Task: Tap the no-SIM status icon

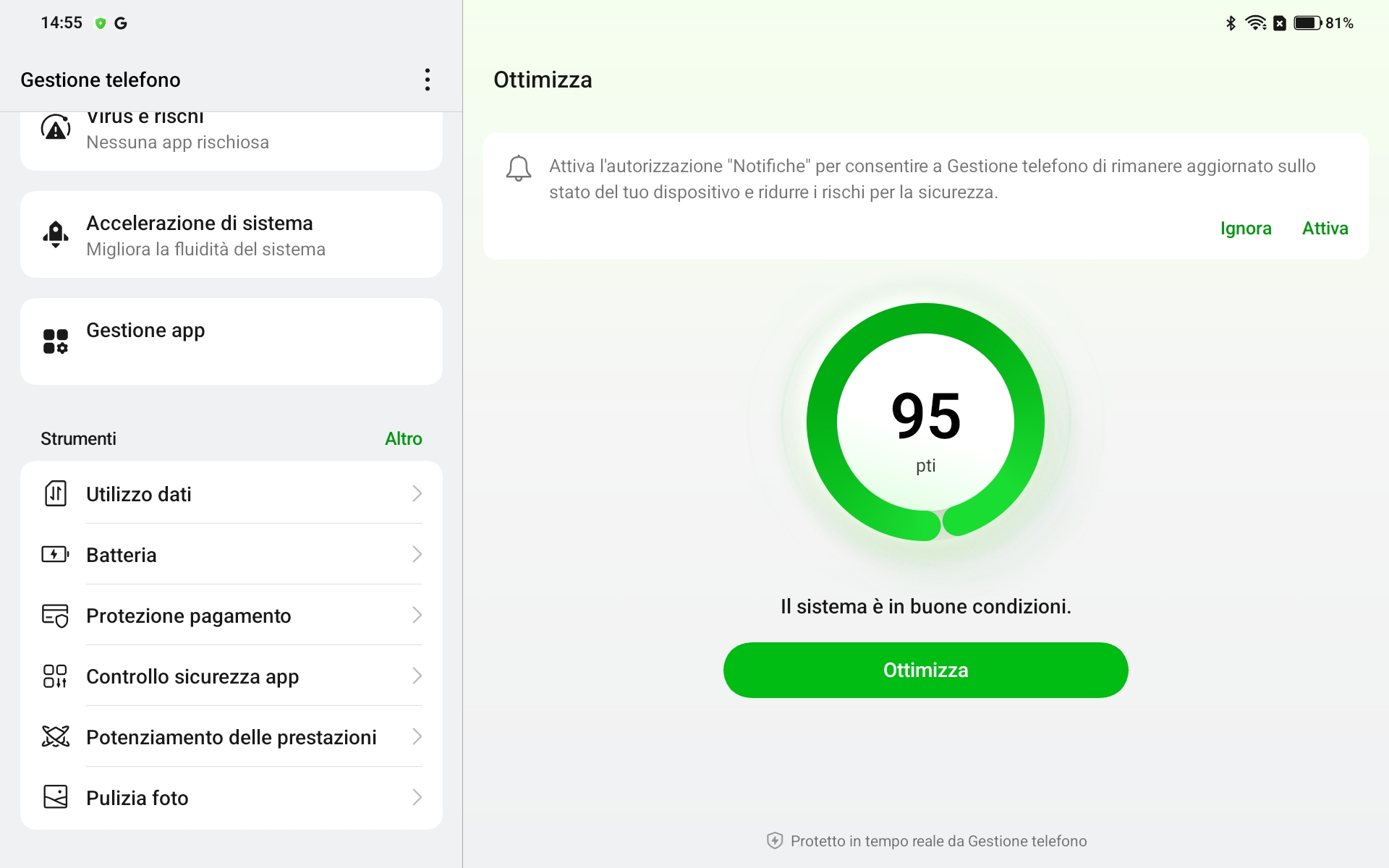Action: 1280,23
